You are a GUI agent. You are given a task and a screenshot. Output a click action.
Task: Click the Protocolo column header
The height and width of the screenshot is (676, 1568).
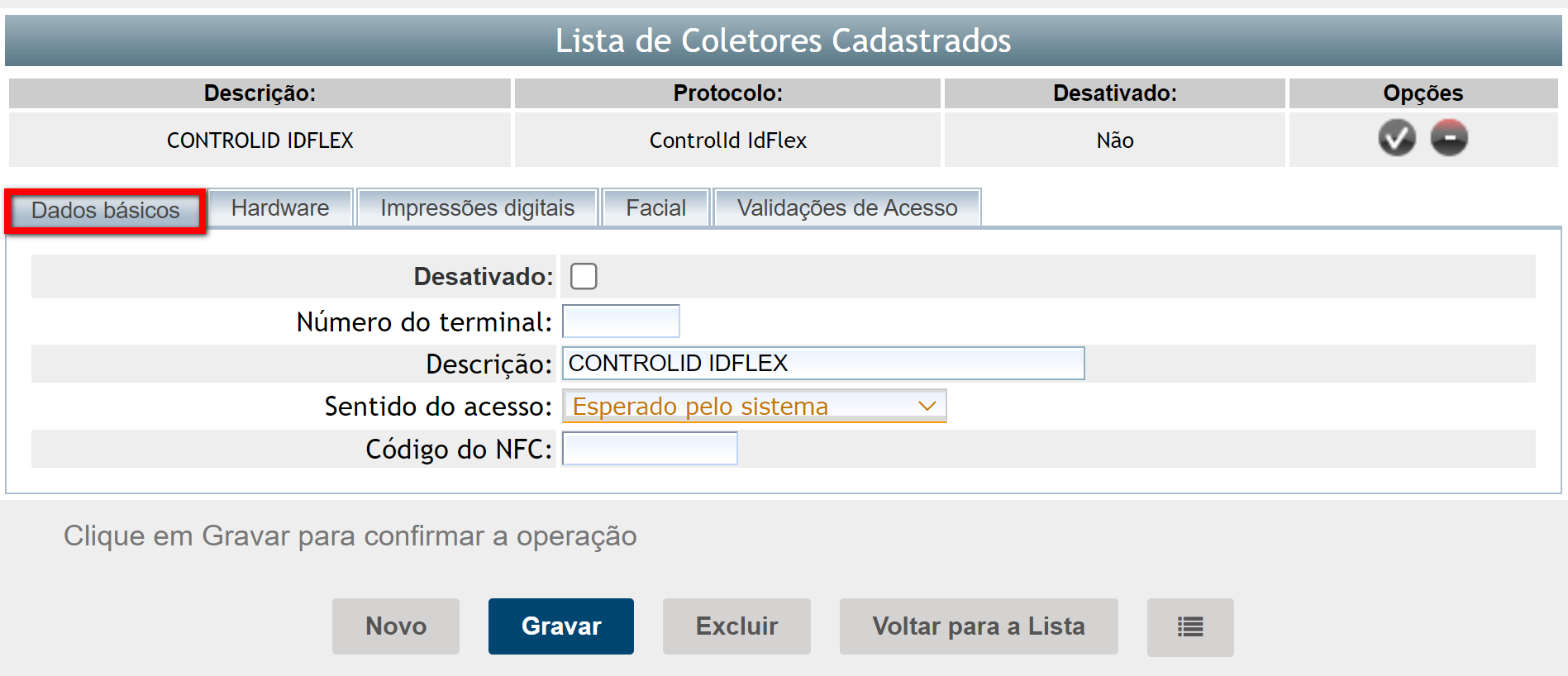click(x=727, y=93)
